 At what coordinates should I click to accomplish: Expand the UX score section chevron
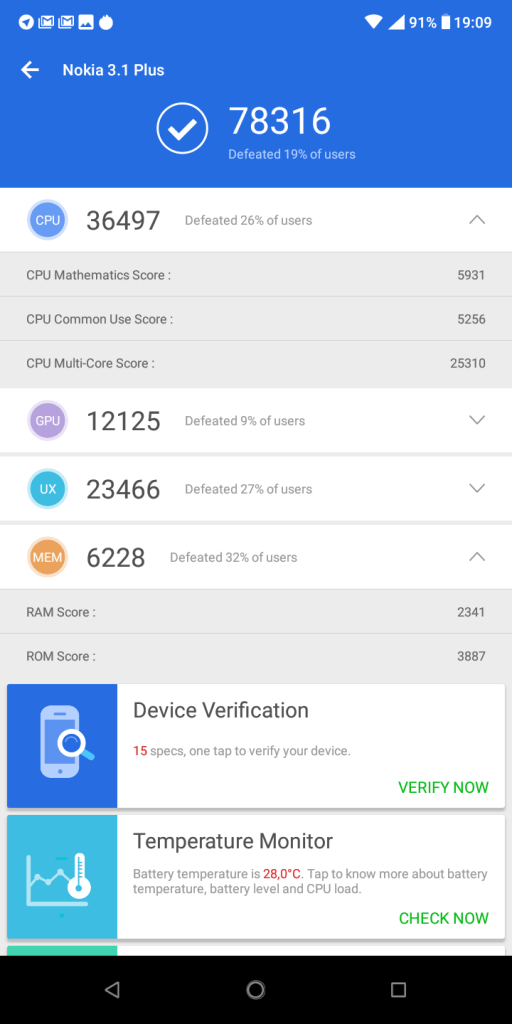pos(477,488)
